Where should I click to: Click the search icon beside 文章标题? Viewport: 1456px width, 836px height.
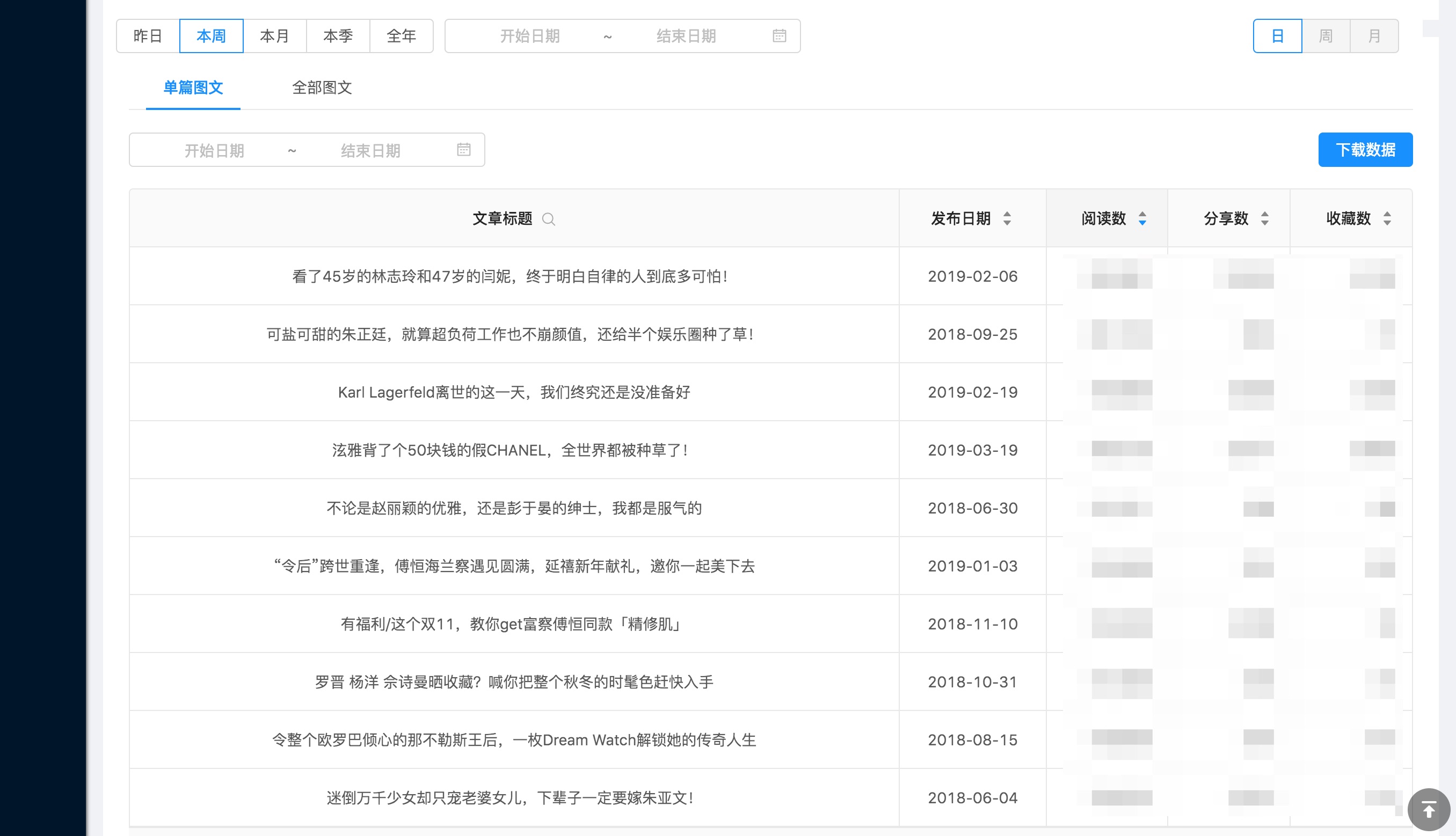pos(548,219)
